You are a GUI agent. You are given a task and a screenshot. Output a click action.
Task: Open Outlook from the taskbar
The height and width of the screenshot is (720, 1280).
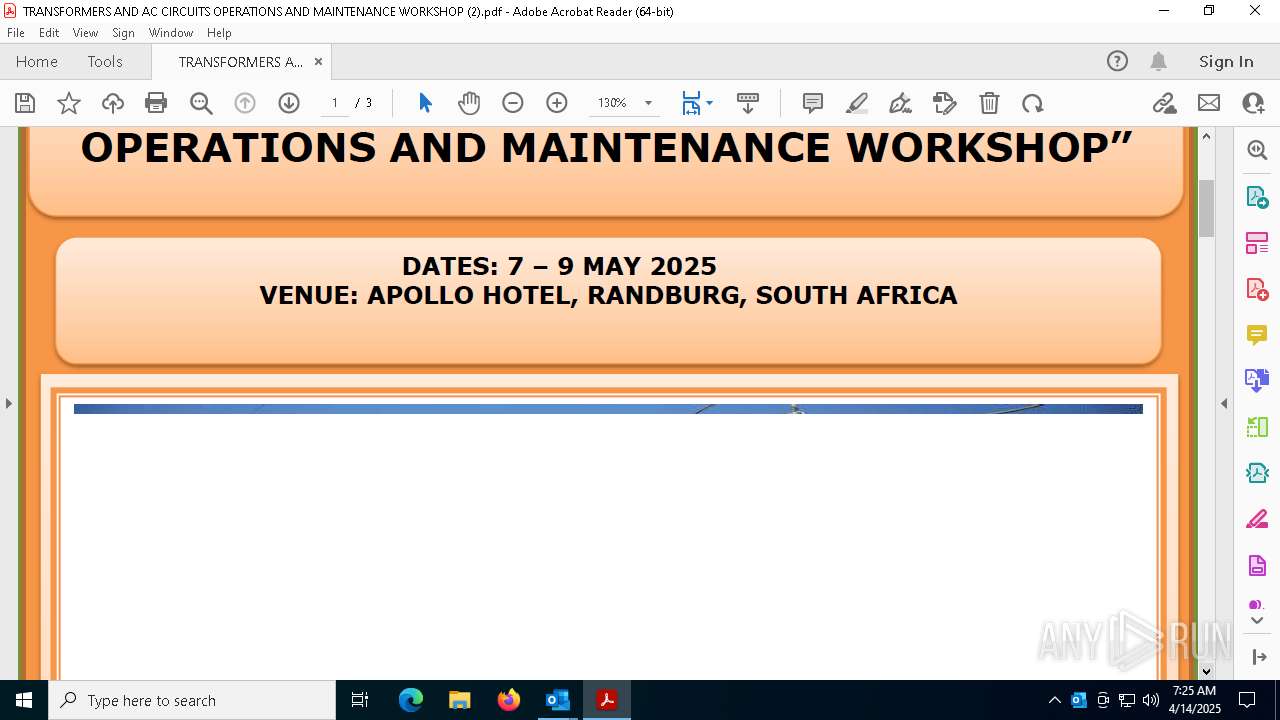pos(557,700)
